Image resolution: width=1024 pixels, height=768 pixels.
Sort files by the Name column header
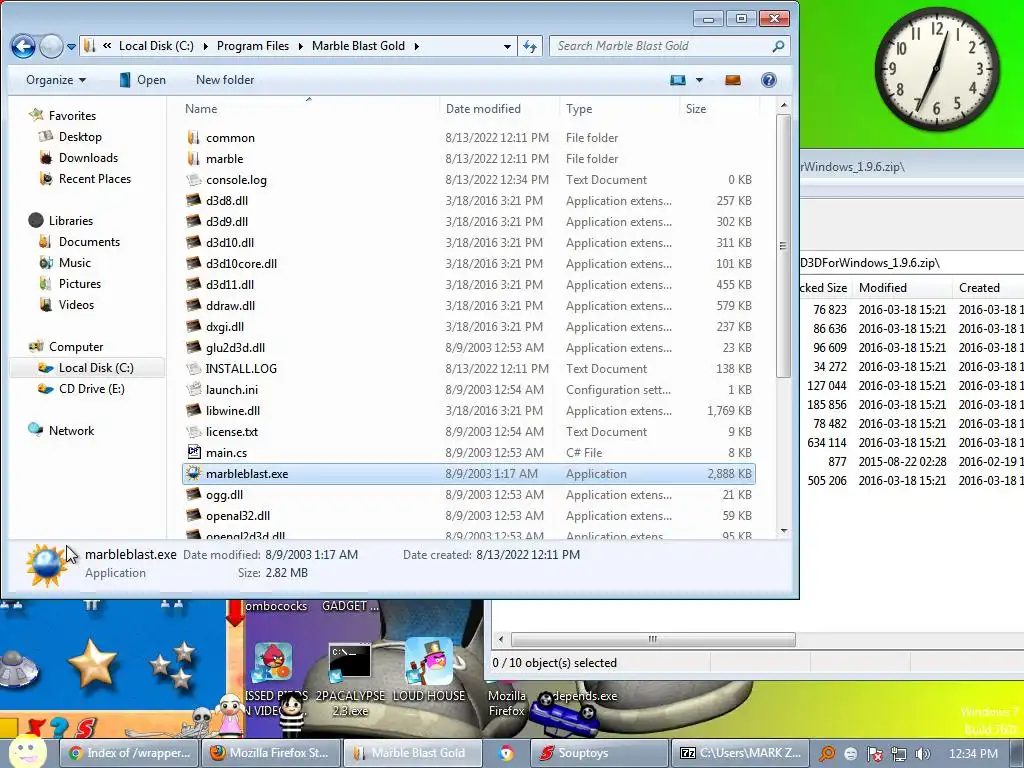pyautogui.click(x=201, y=108)
